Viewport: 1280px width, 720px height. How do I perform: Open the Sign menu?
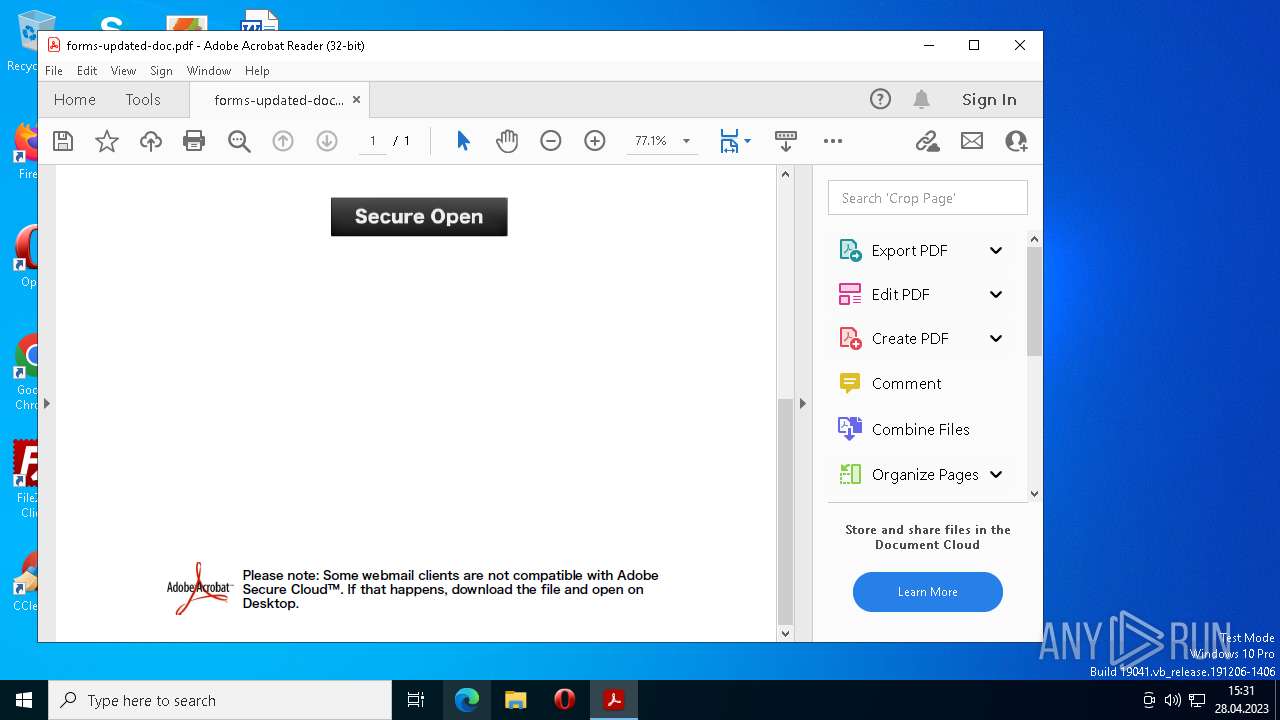coord(161,71)
